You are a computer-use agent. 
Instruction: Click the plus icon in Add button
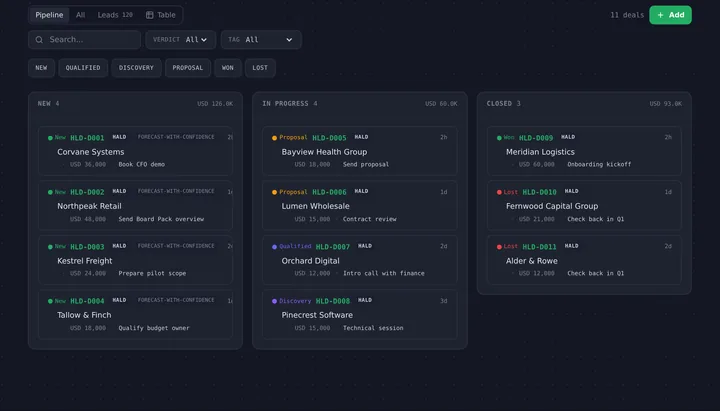click(660, 15)
